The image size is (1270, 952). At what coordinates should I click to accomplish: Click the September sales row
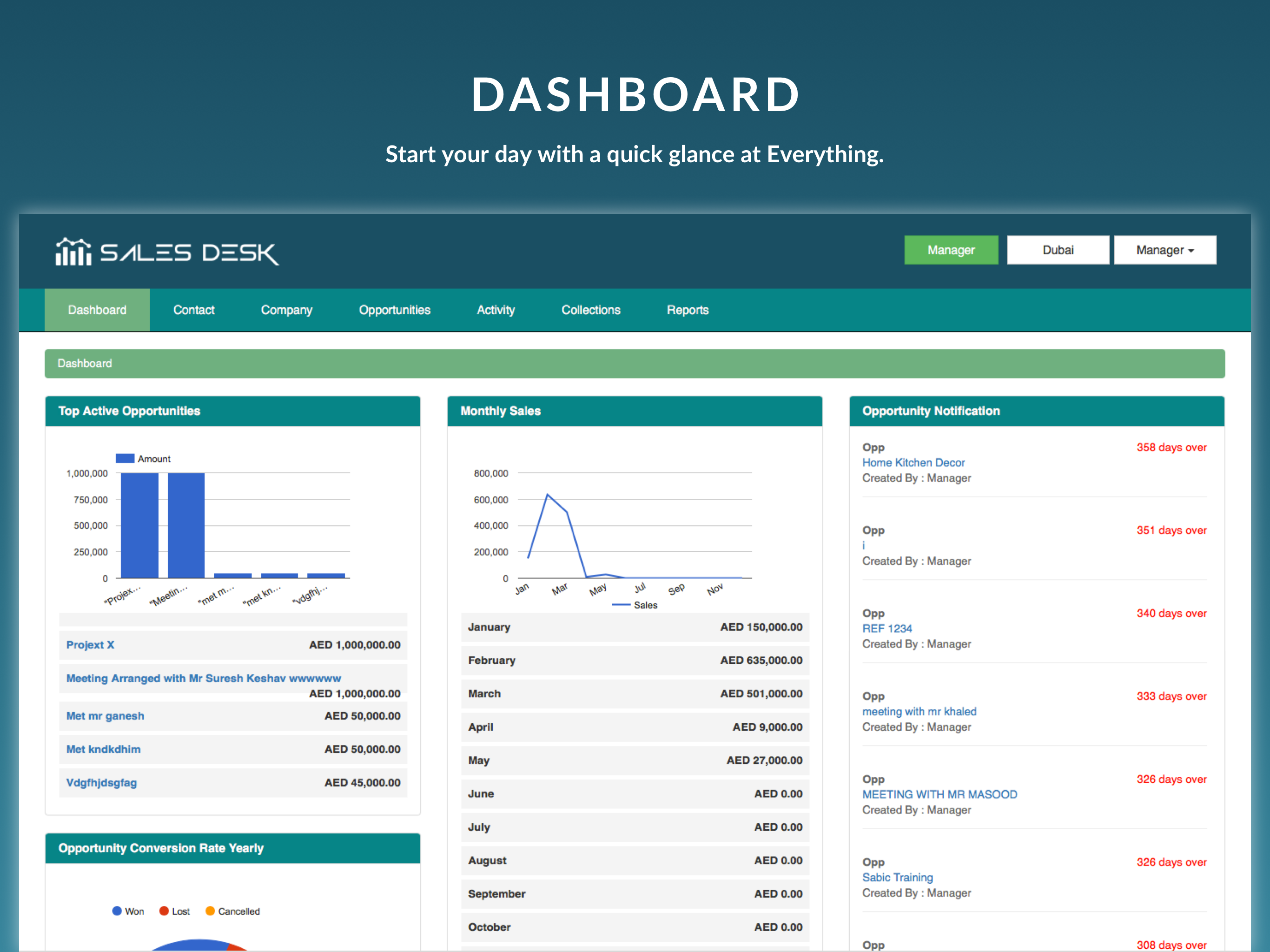tap(635, 893)
